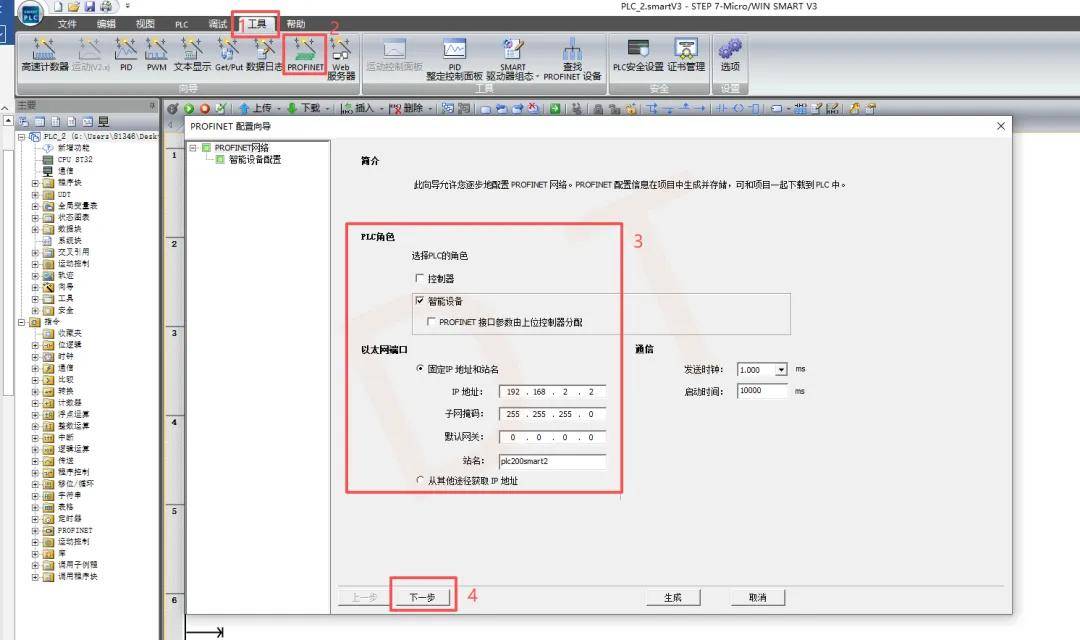The height and width of the screenshot is (640, 1080).
Task: Click the 上传 upload button
Action: [256, 108]
